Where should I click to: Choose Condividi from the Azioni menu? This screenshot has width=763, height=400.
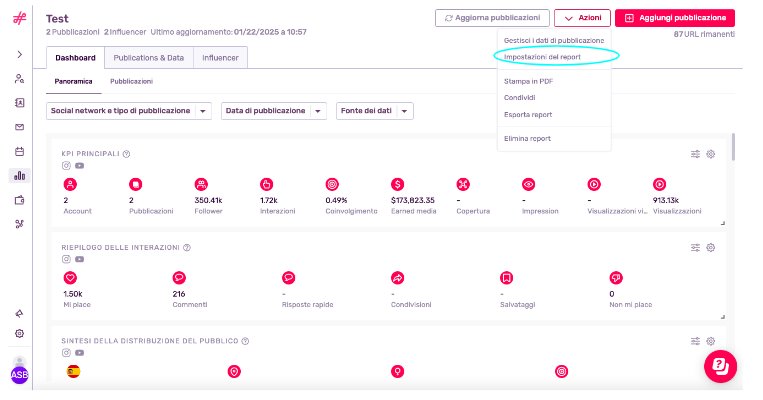point(519,97)
